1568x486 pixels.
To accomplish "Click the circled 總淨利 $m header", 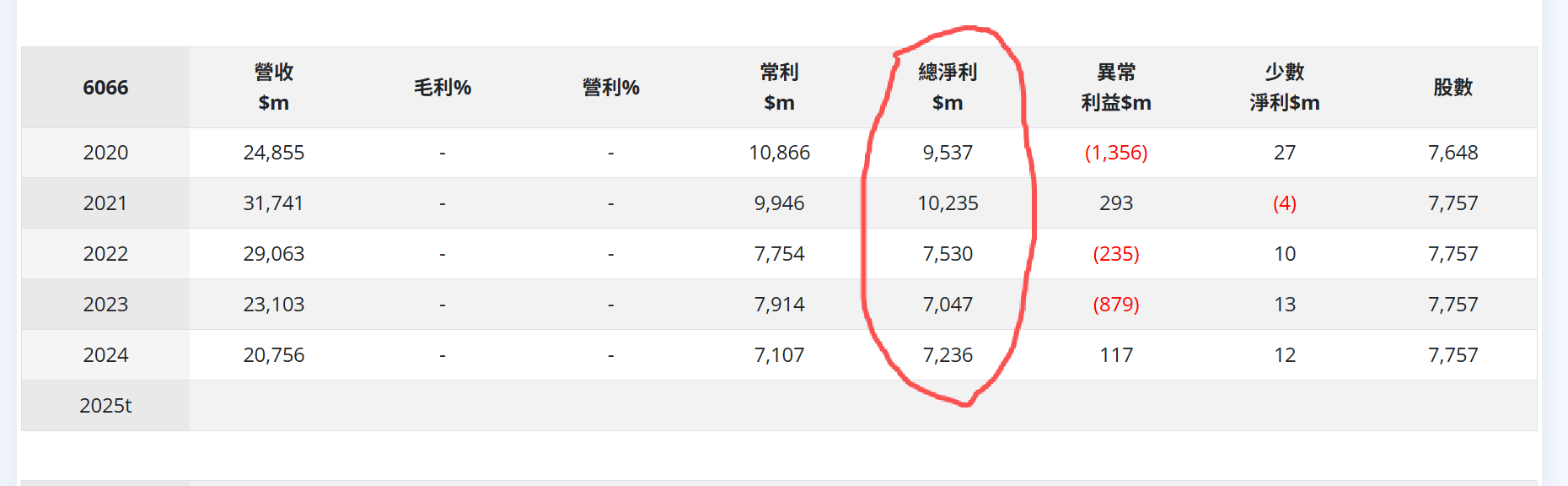I will pos(948,88).
